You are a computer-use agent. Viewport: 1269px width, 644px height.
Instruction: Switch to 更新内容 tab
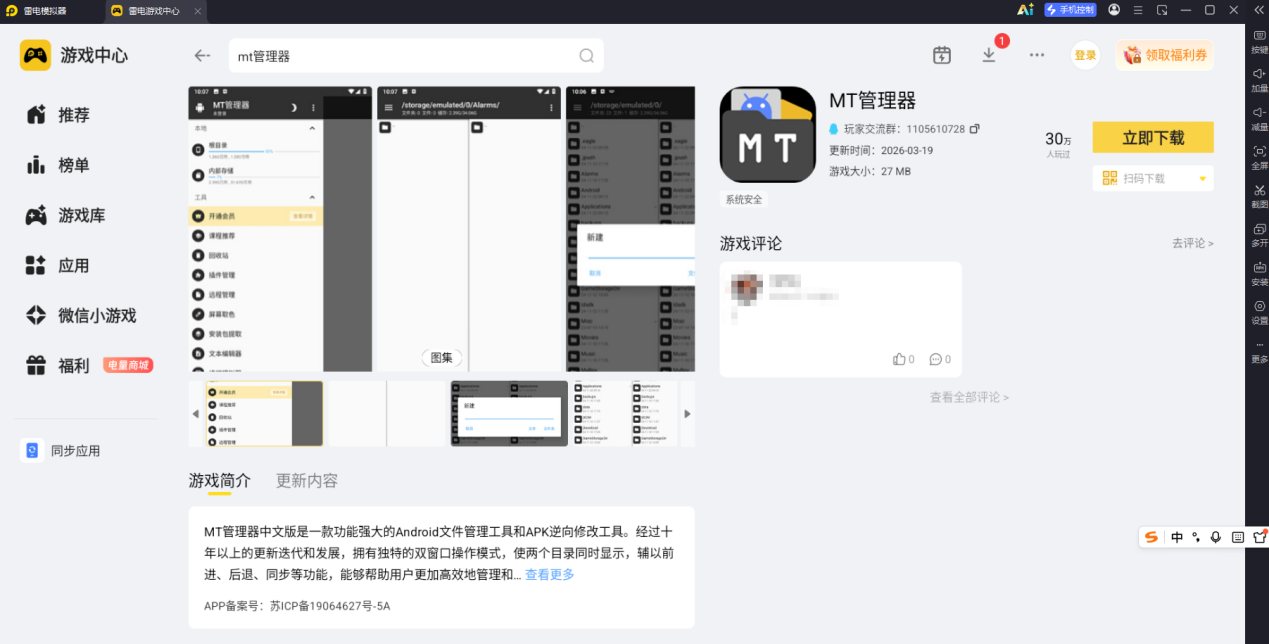pyautogui.click(x=307, y=481)
